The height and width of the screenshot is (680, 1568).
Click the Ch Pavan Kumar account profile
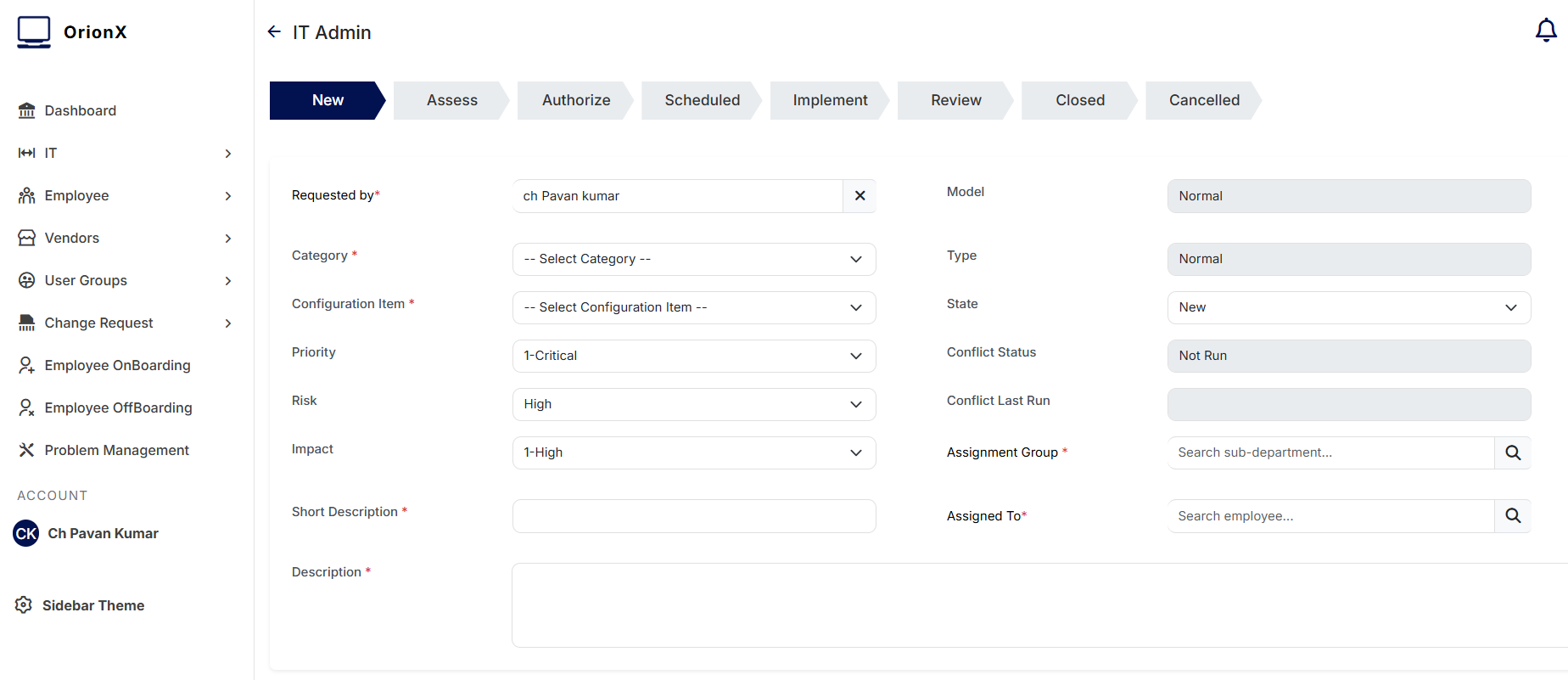(102, 533)
